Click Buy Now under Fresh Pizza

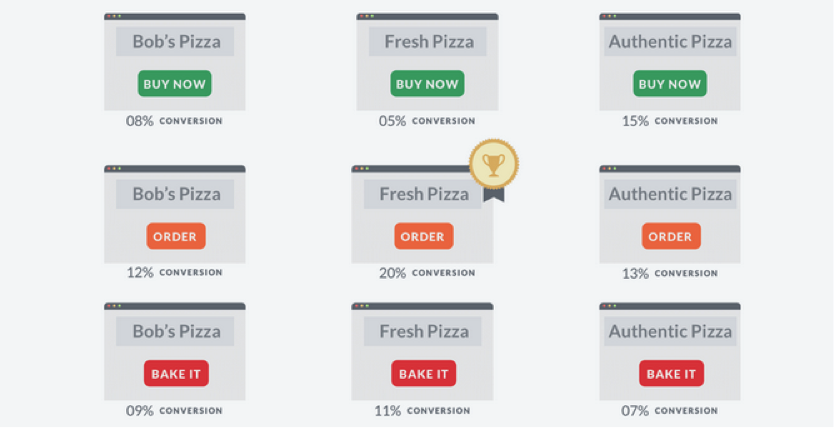(427, 84)
